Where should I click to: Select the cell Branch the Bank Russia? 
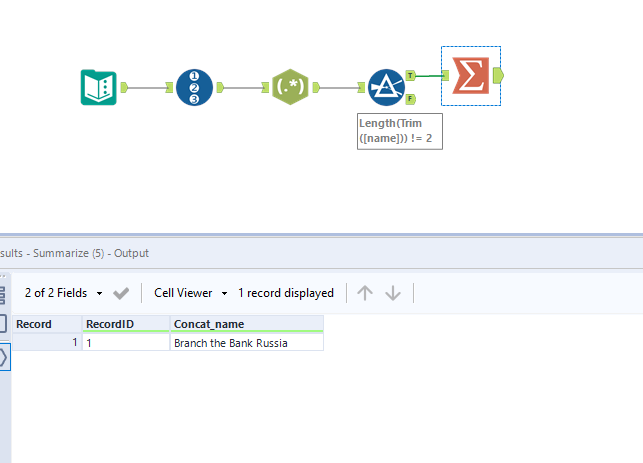pos(247,343)
